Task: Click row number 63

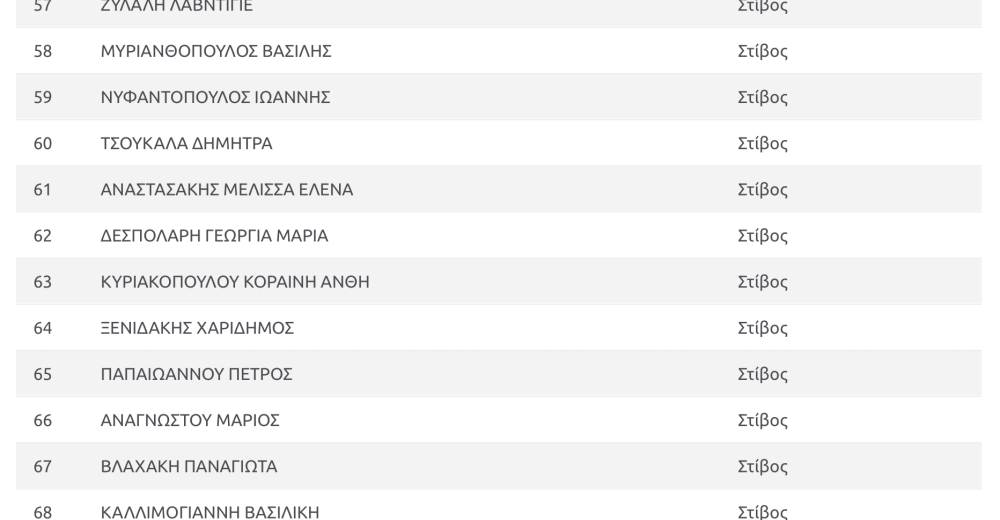Action: coord(43,282)
